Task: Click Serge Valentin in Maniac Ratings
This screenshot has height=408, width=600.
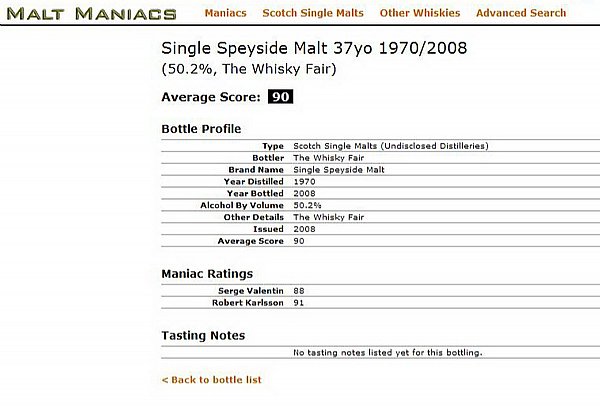Action: point(251,291)
